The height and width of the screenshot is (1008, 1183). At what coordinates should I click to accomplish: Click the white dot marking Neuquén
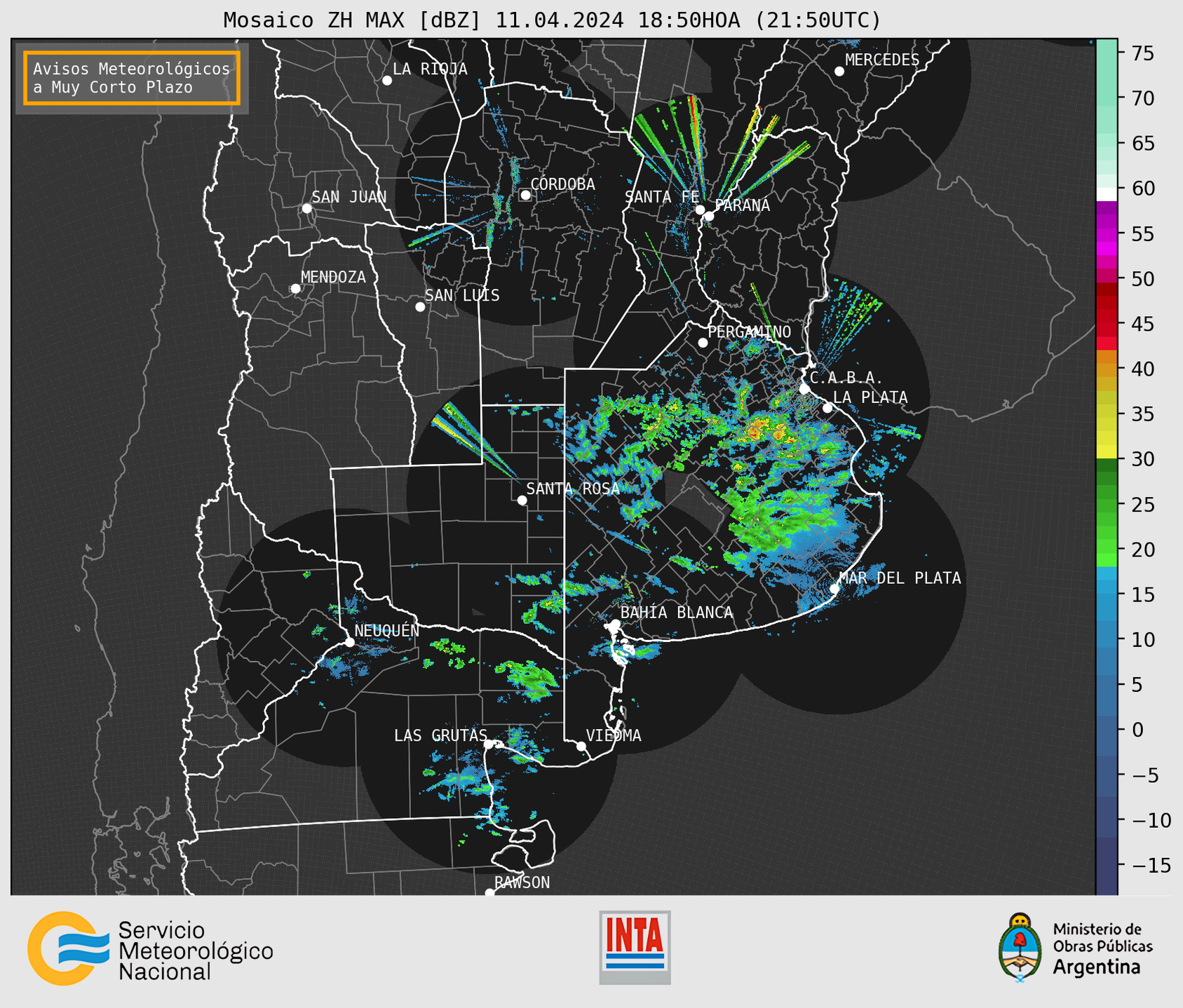(349, 642)
